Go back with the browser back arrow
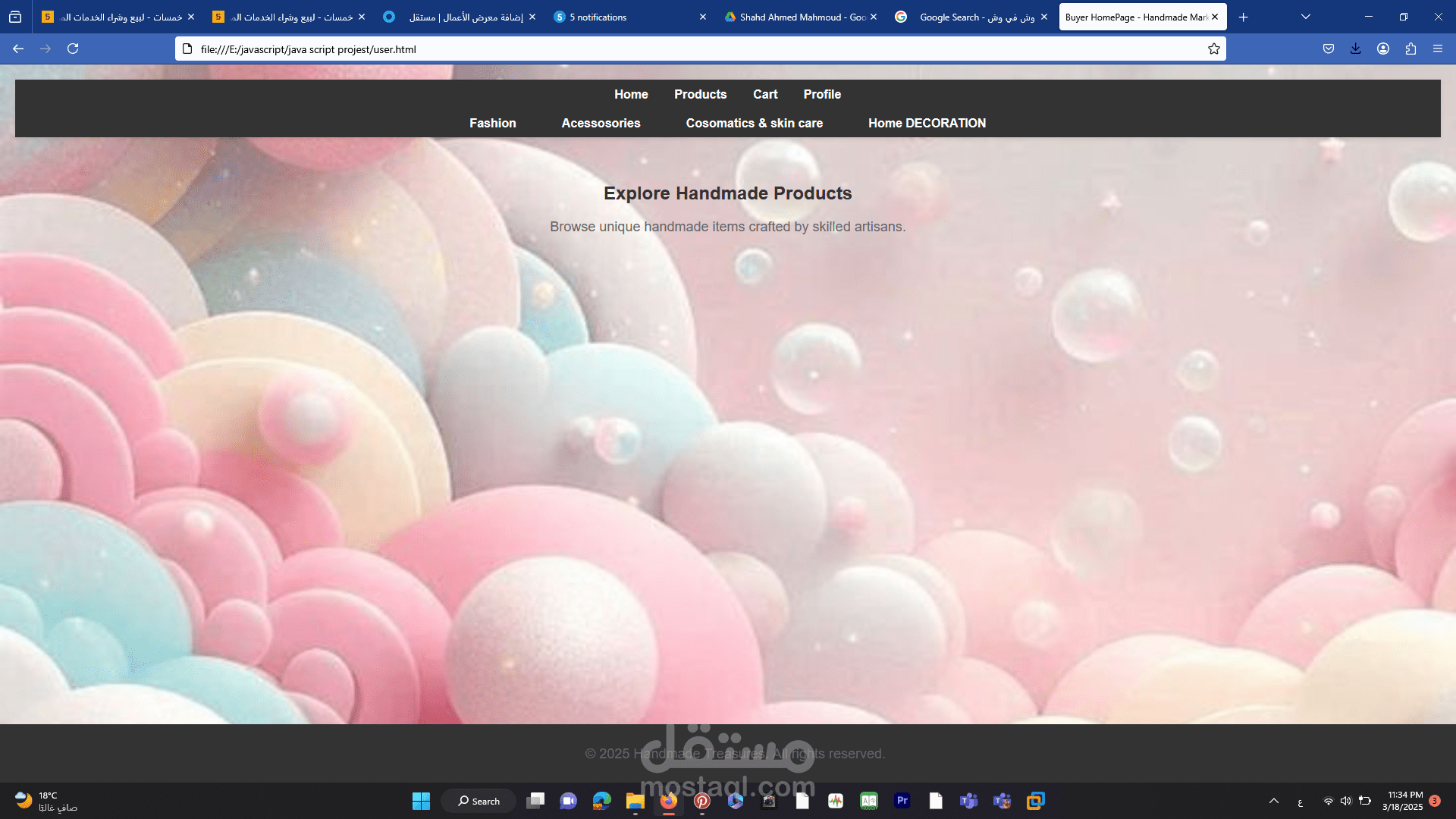Screen dimensions: 1456x819 tap(18, 49)
